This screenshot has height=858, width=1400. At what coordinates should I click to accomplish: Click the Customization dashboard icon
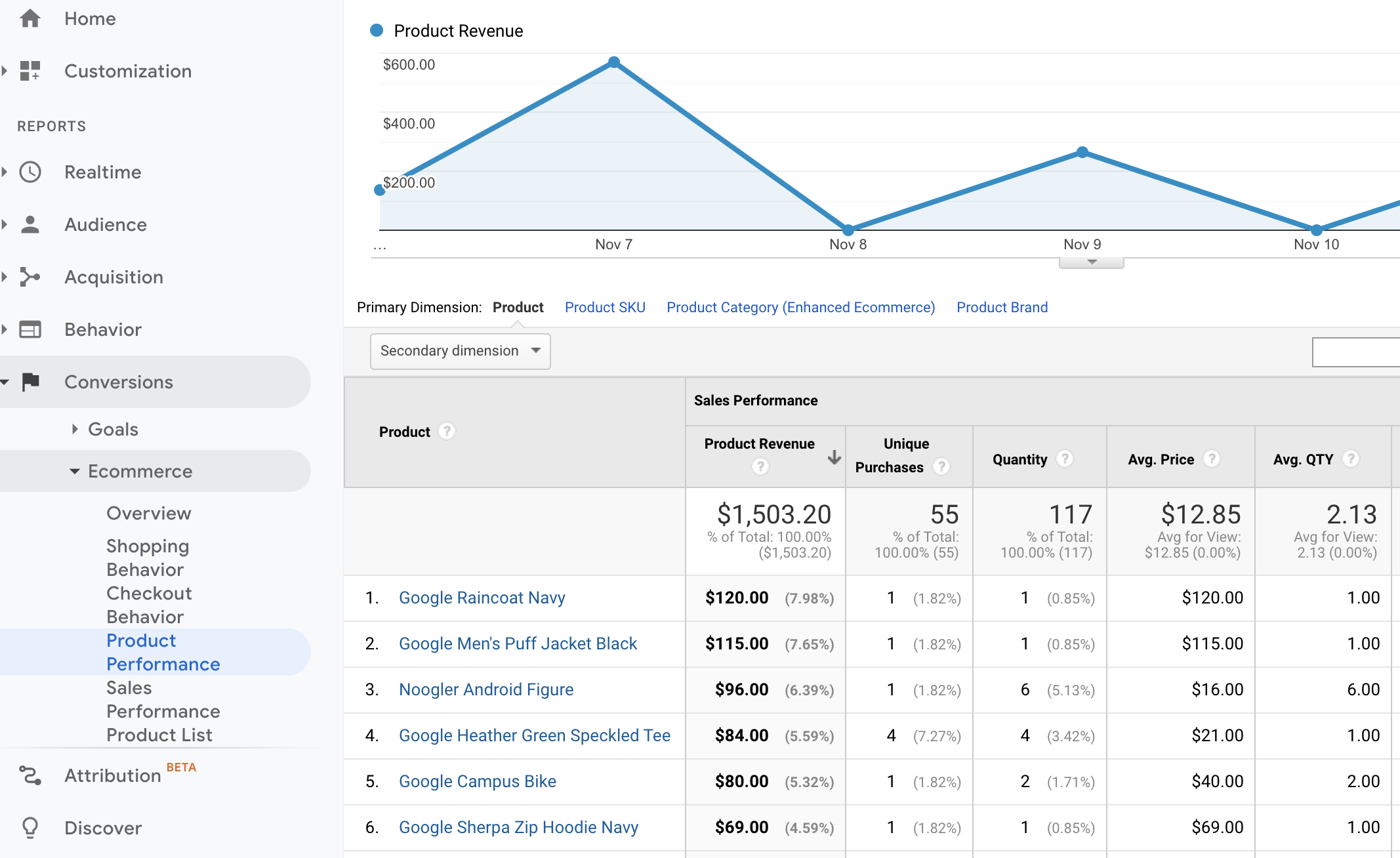30,71
